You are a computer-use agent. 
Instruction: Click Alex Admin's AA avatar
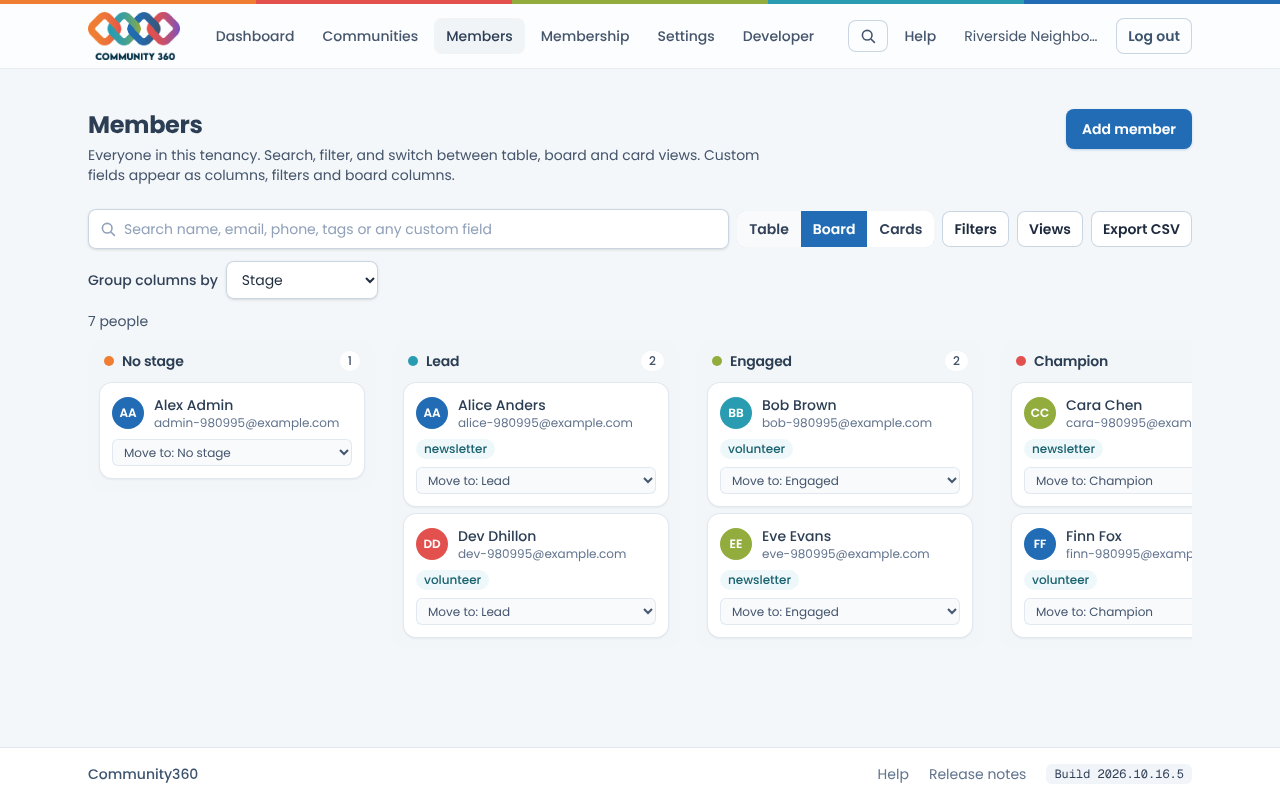(128, 413)
